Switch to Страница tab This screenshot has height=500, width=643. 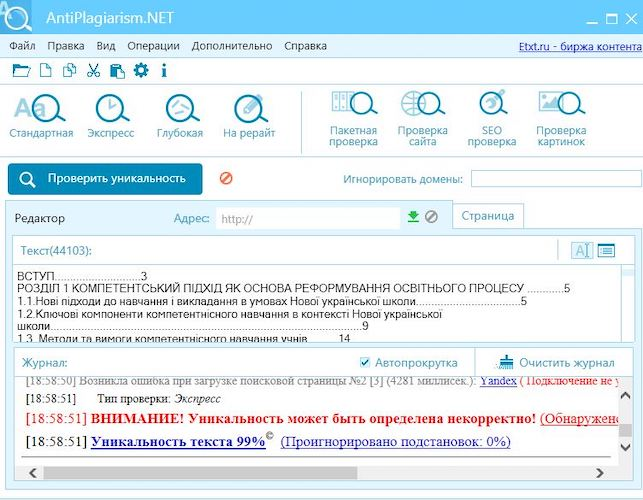[x=488, y=216]
